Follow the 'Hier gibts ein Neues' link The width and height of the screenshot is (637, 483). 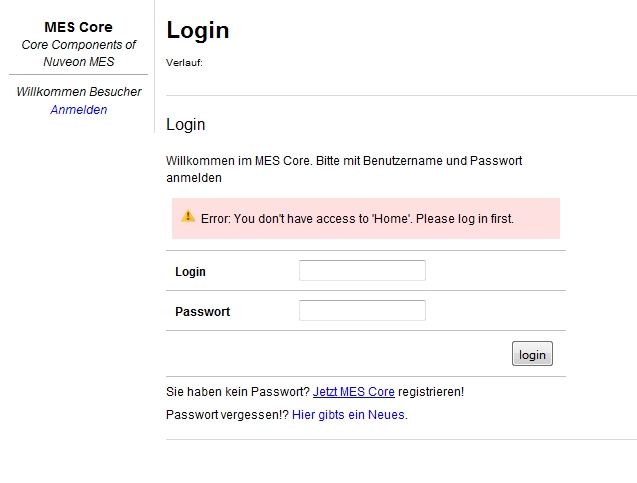349,414
